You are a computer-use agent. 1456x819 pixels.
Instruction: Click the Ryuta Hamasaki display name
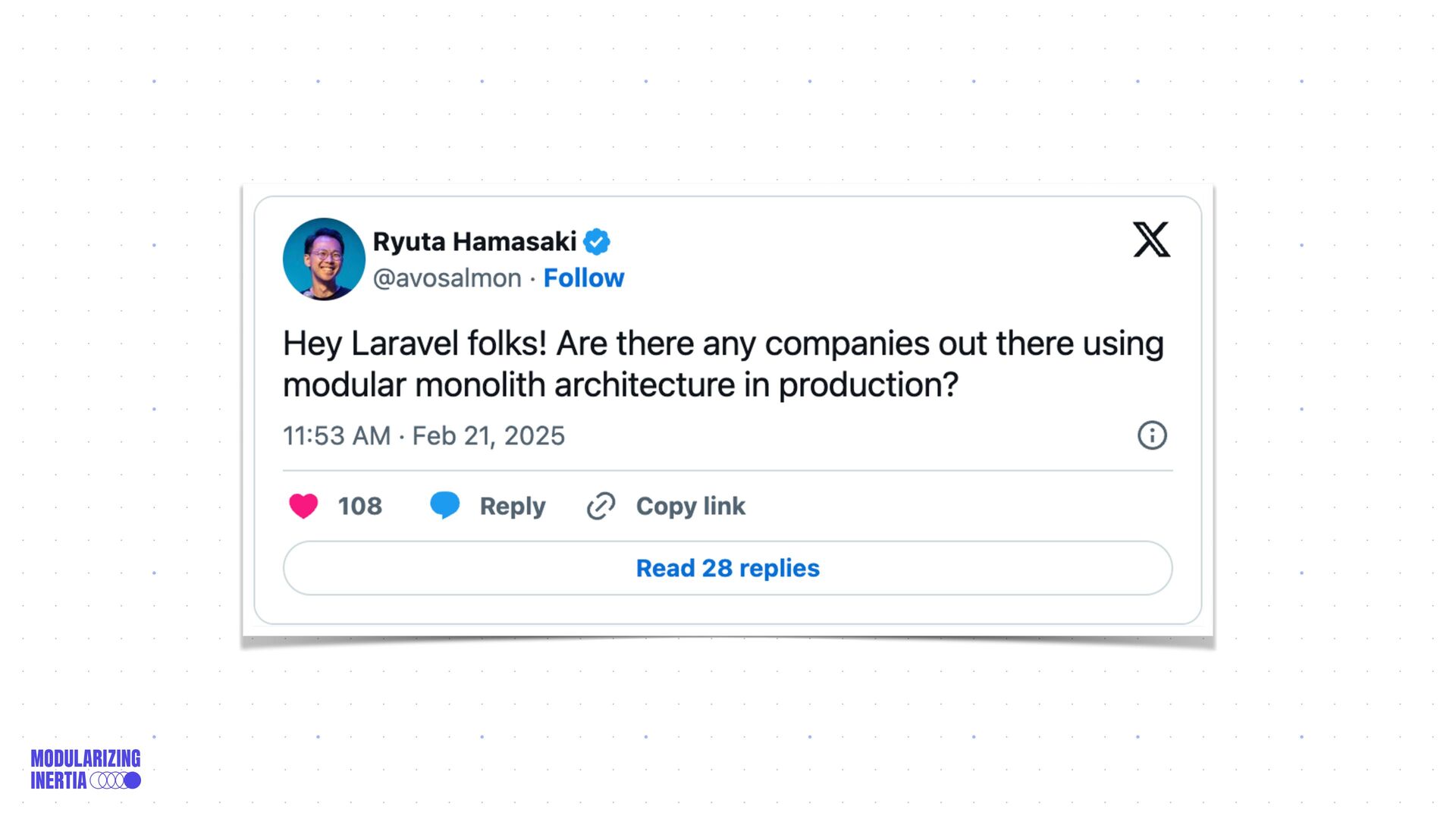point(474,242)
